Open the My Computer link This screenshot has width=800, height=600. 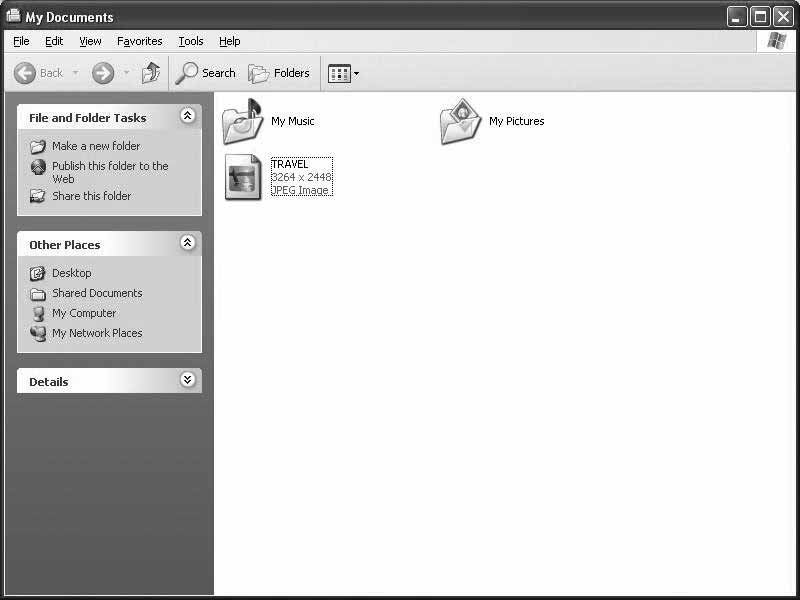84,313
